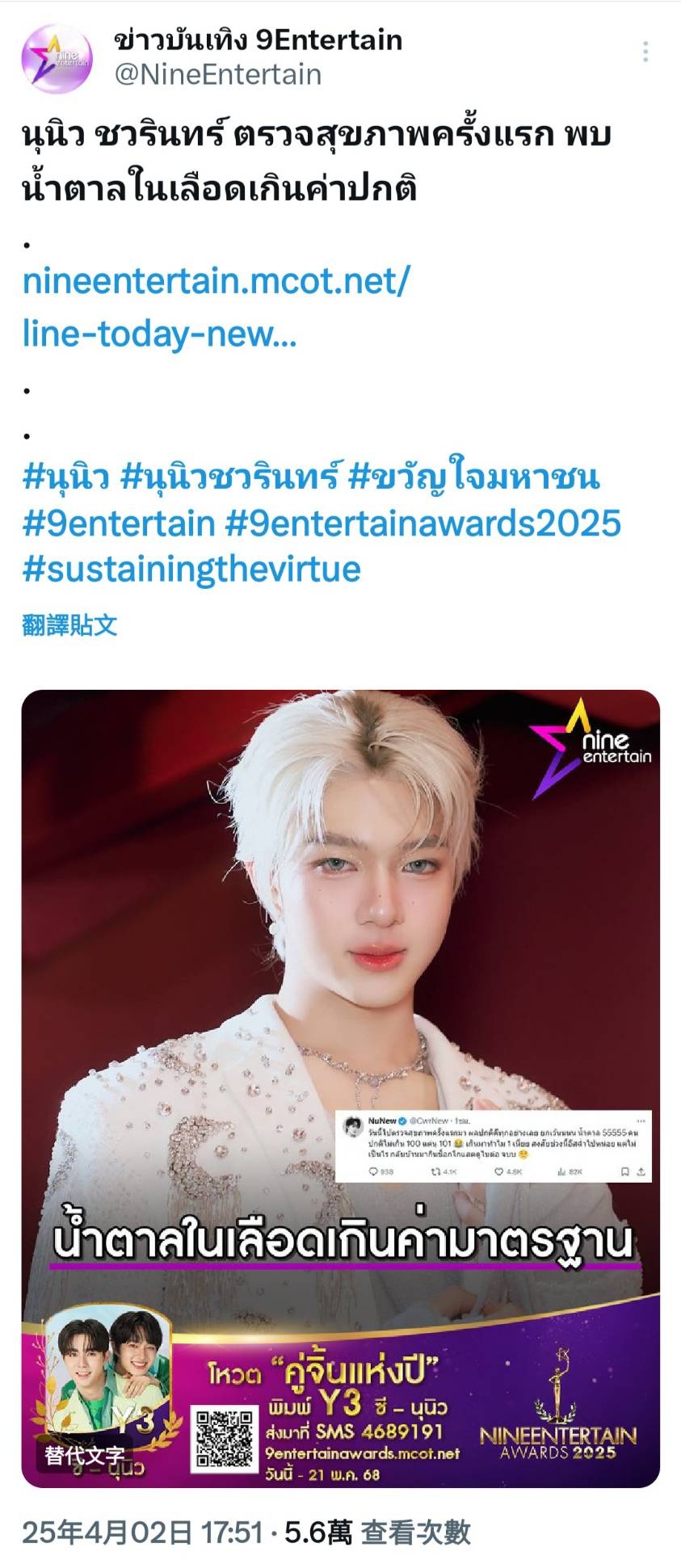Screen dimensions: 681x1568
Task: Tap the @NineEntertain handle
Action: 218,74
